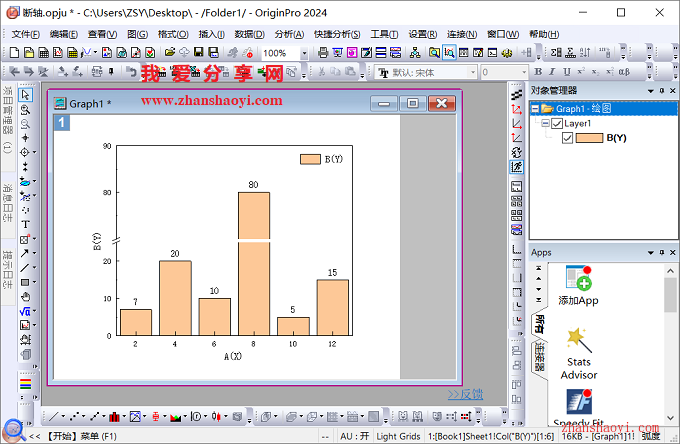Collapse the Layer1 tree node
The image size is (680, 444).
tap(546, 124)
